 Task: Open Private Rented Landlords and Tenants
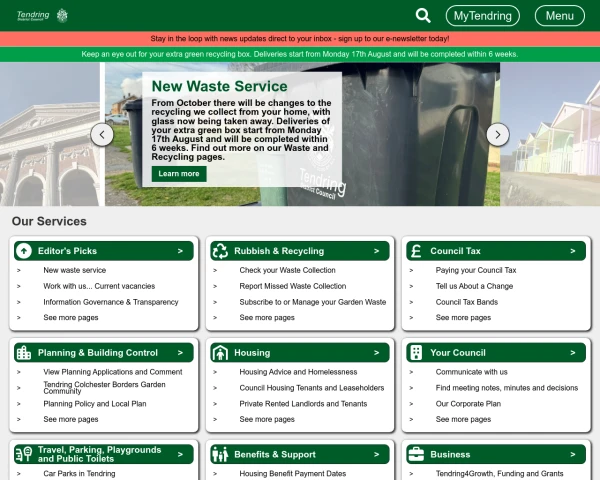pyautogui.click(x=303, y=404)
